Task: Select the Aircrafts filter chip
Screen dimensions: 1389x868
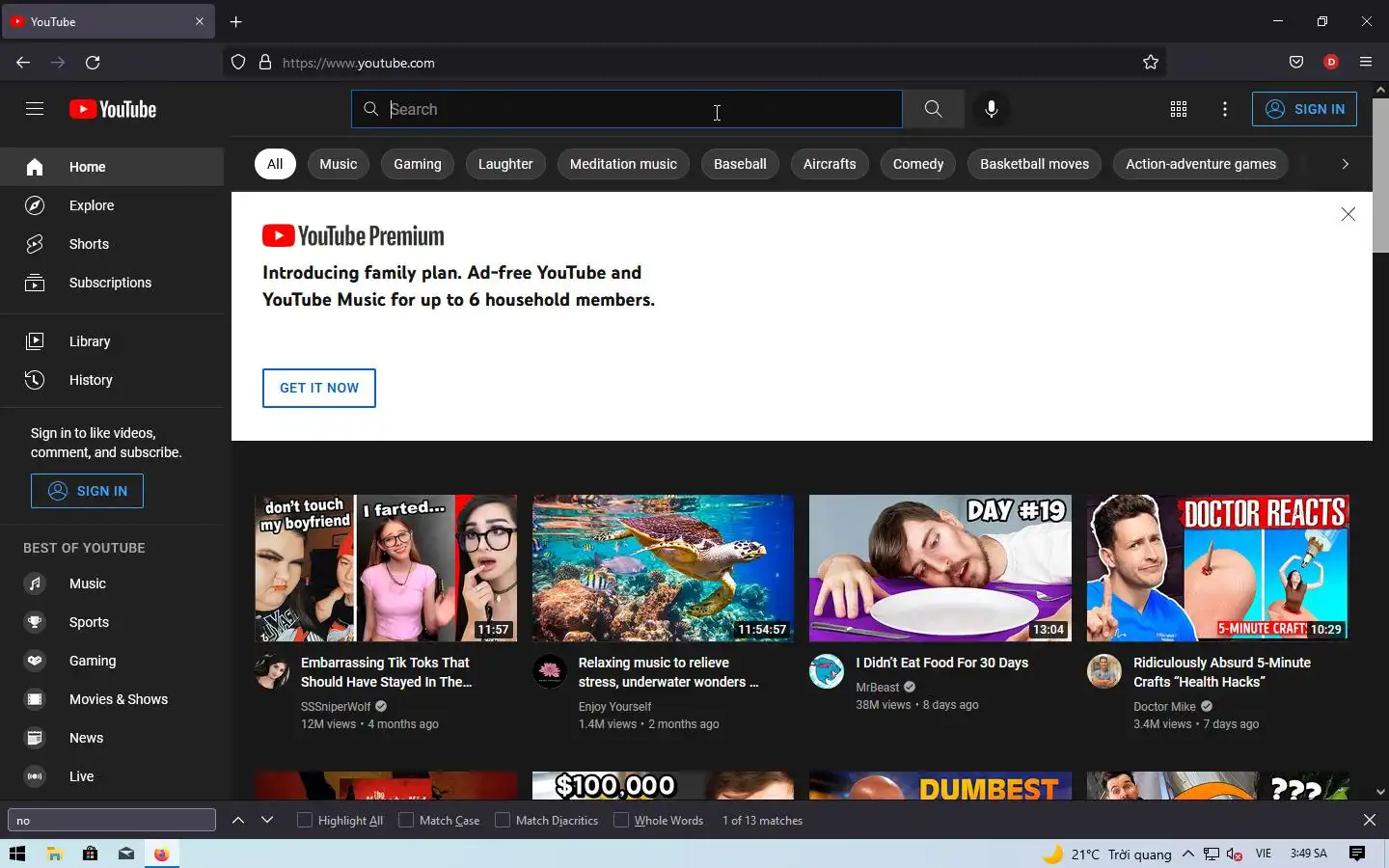Action: tap(830, 164)
